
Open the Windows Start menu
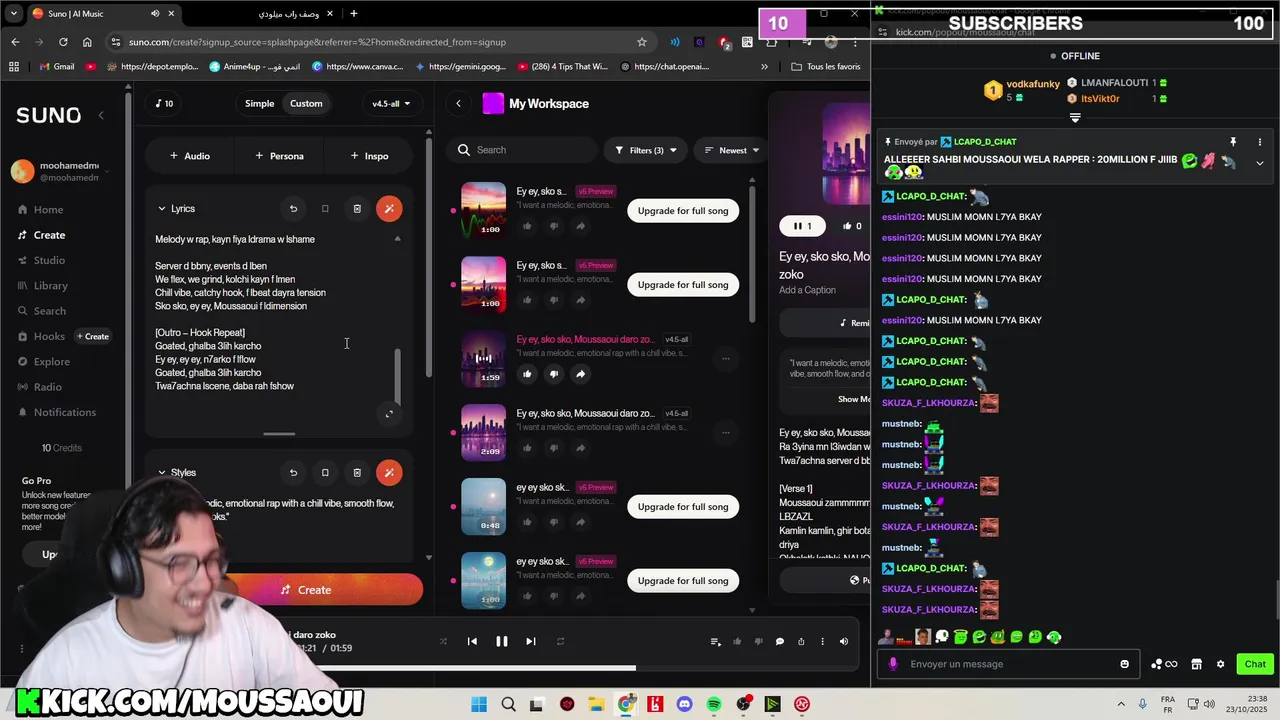(x=479, y=705)
